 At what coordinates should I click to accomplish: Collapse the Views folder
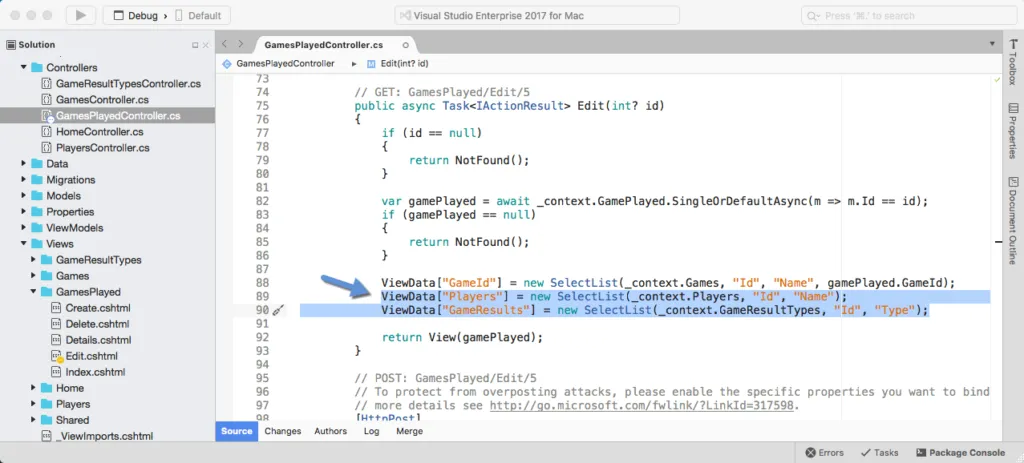pyautogui.click(x=24, y=244)
